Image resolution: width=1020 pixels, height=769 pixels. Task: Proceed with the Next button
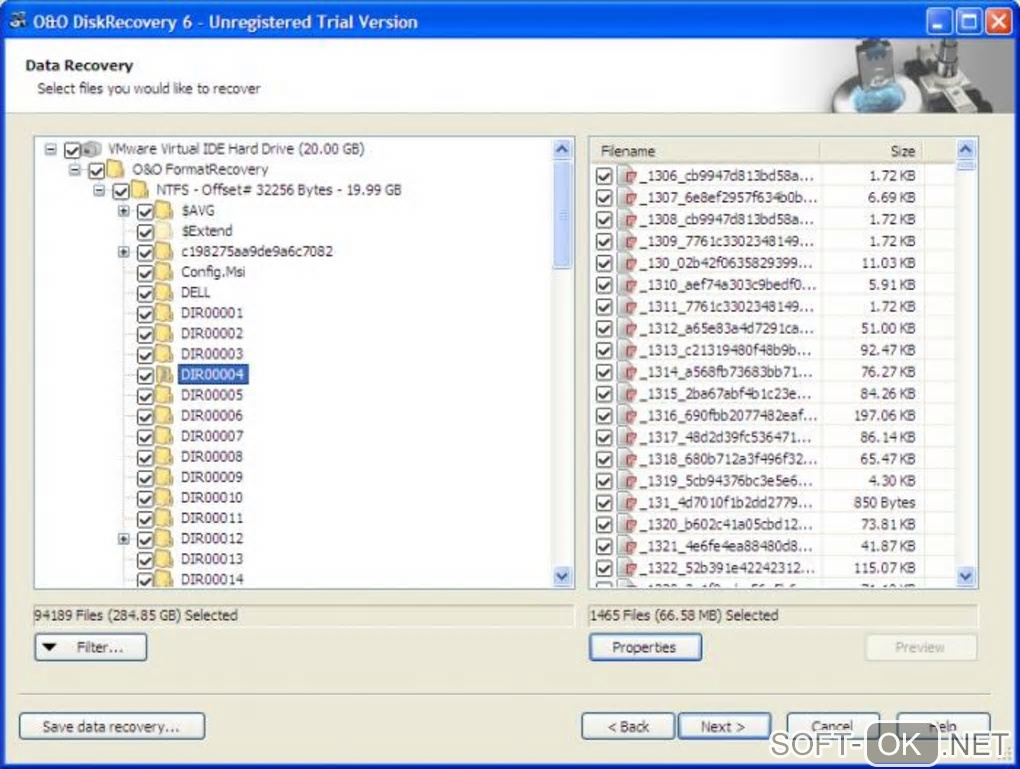(x=723, y=727)
